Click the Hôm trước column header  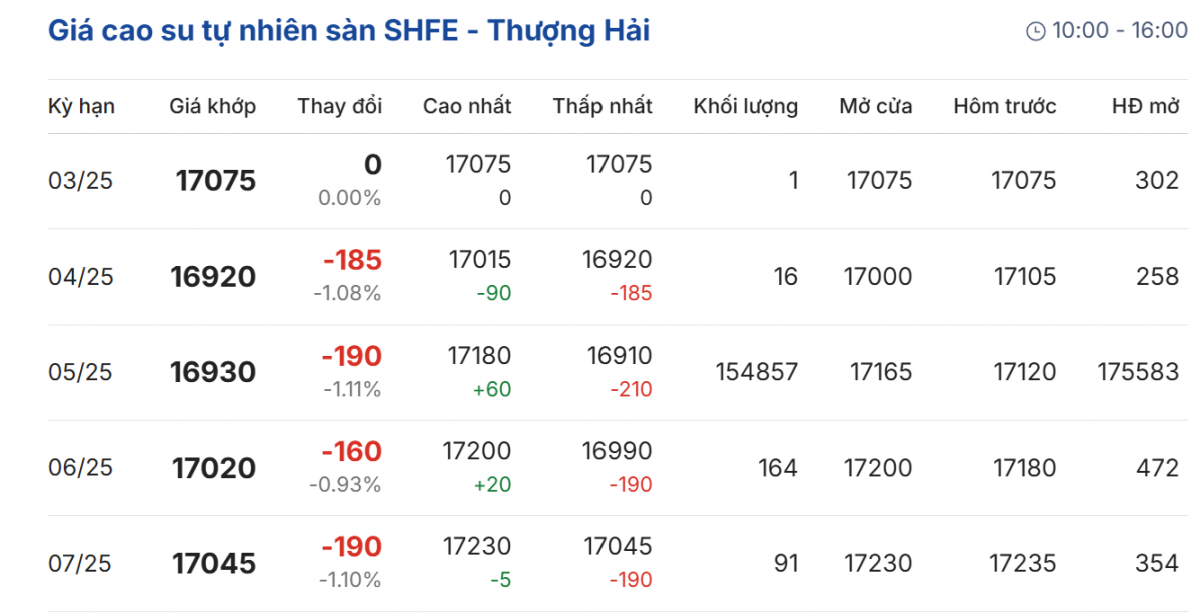coord(1004,106)
